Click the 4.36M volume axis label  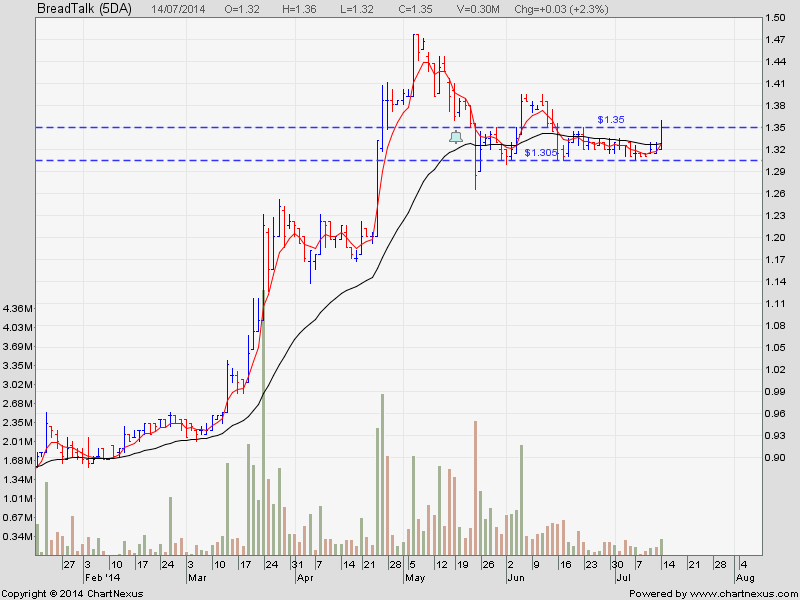click(18, 308)
